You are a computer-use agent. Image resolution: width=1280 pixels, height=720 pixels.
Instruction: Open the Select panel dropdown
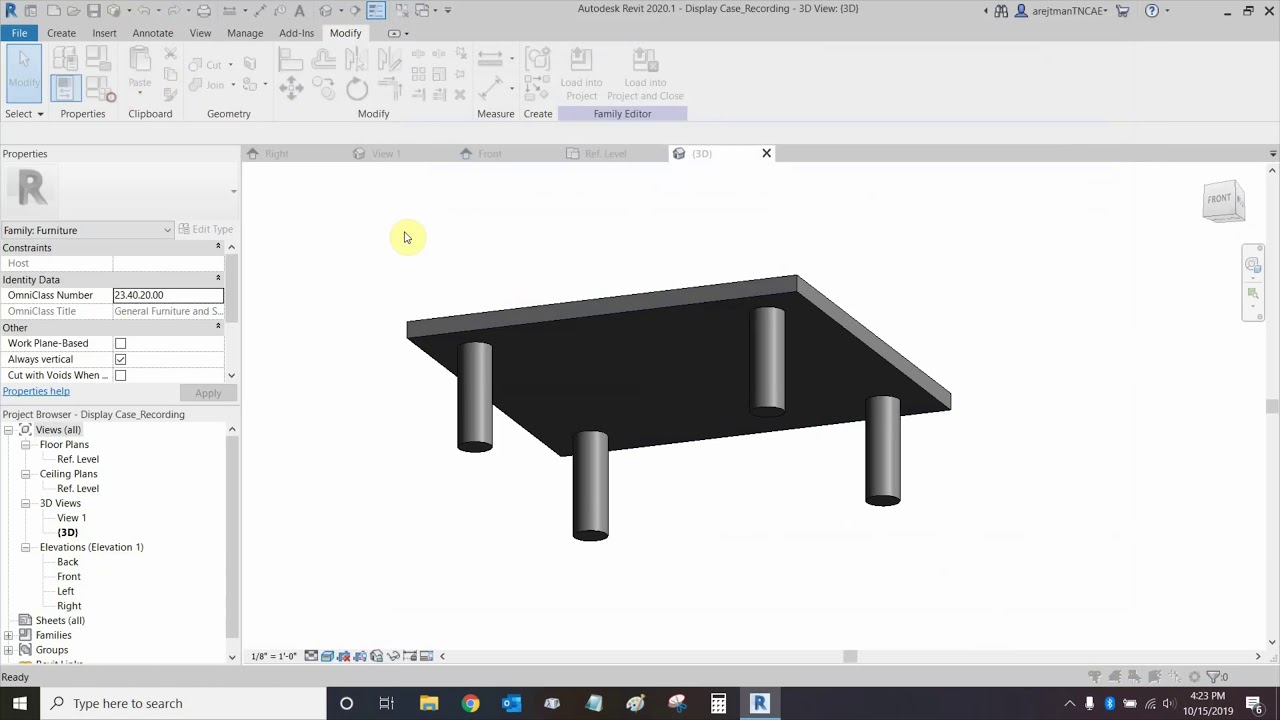click(24, 114)
